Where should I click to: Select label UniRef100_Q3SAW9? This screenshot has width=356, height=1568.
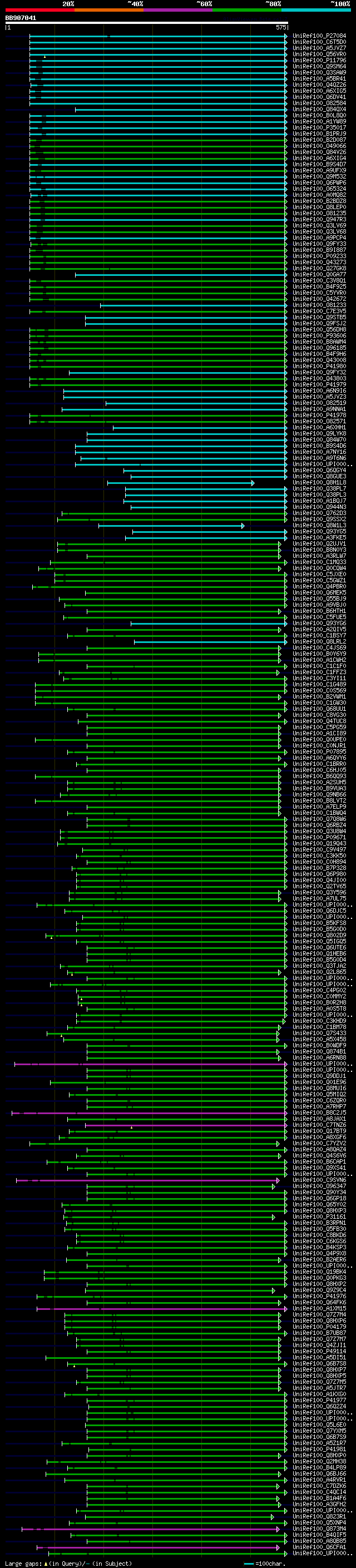[319, 72]
